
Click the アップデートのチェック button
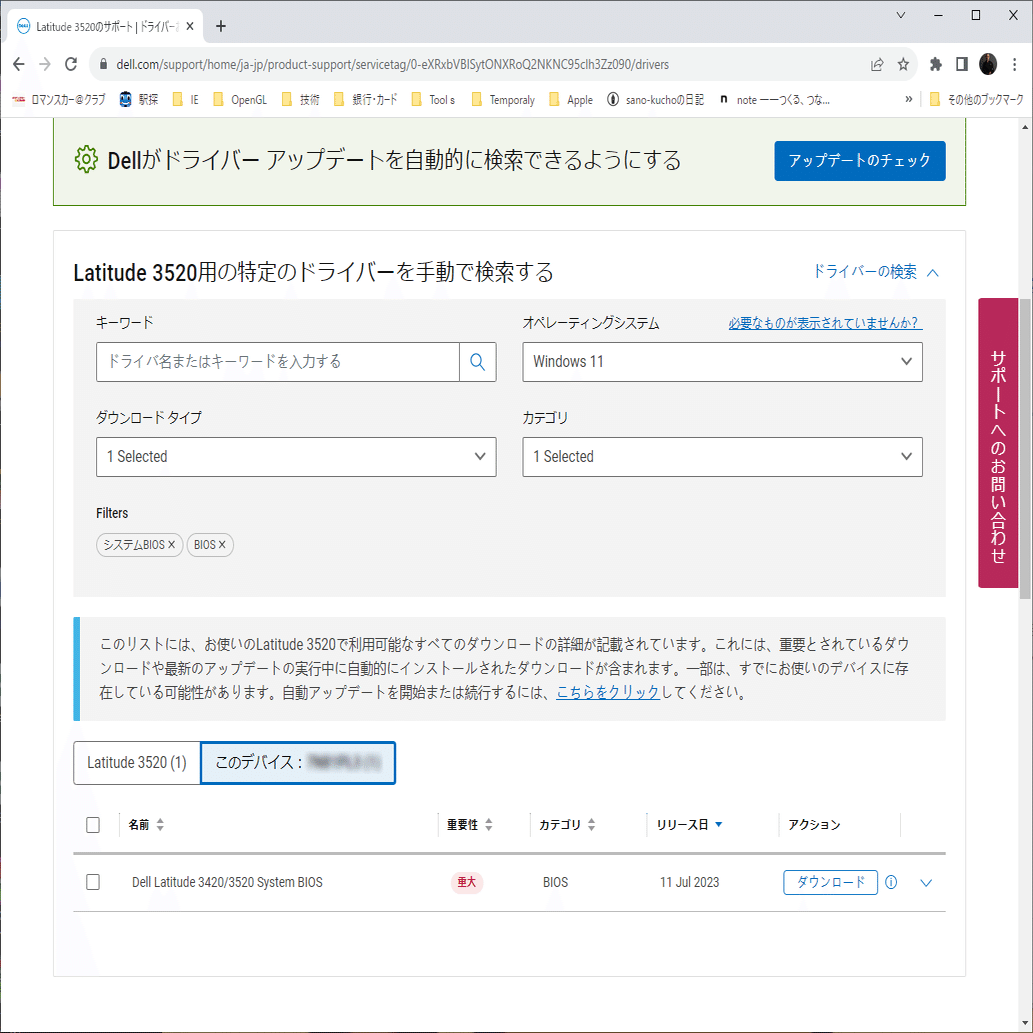(x=859, y=160)
